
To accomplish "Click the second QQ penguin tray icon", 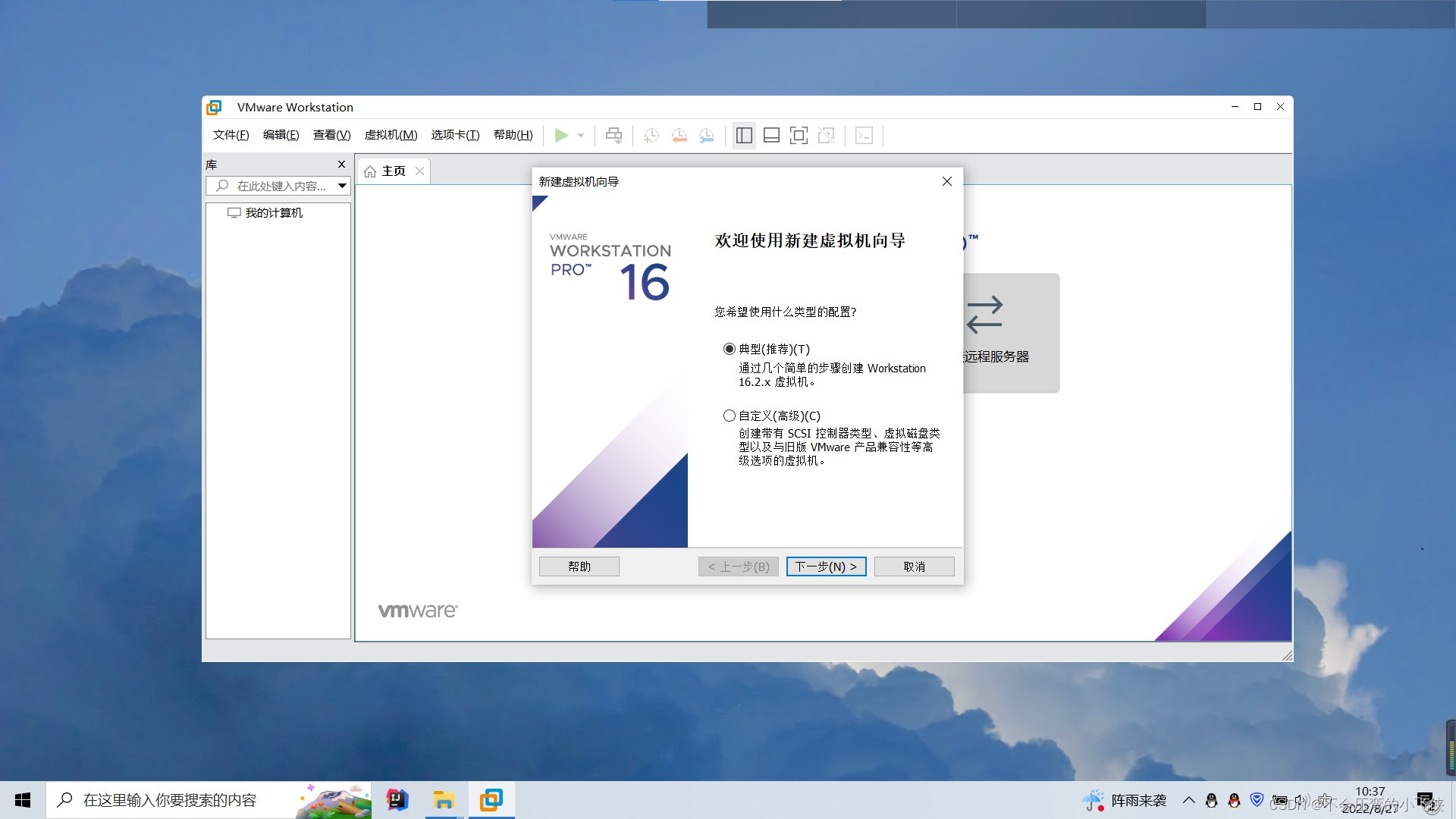I will click(1234, 800).
